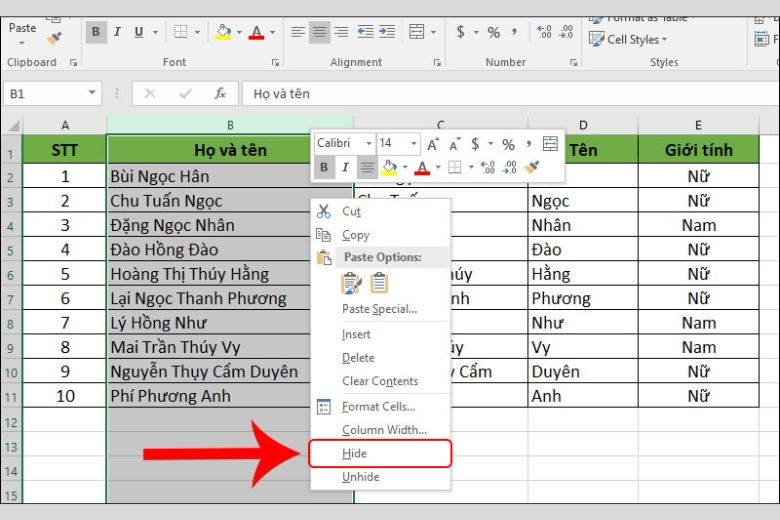
Task: Toggle Center alignment in the ribbon
Action: coord(319,32)
